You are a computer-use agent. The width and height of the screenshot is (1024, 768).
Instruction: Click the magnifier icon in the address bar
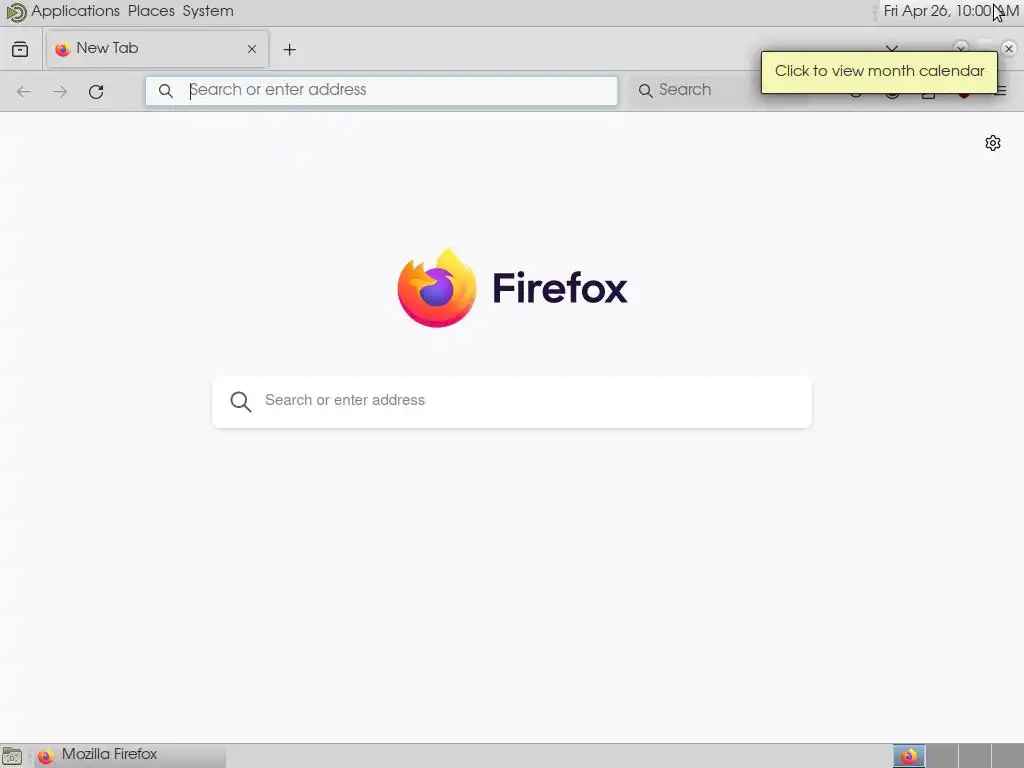166,91
